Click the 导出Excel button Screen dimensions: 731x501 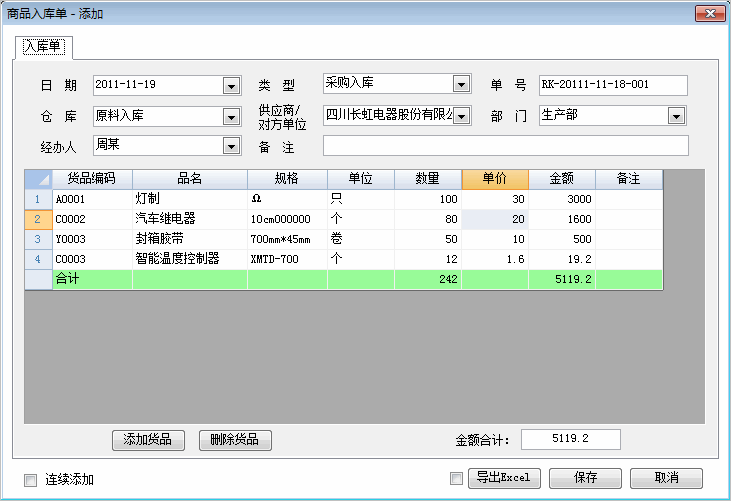coord(503,478)
